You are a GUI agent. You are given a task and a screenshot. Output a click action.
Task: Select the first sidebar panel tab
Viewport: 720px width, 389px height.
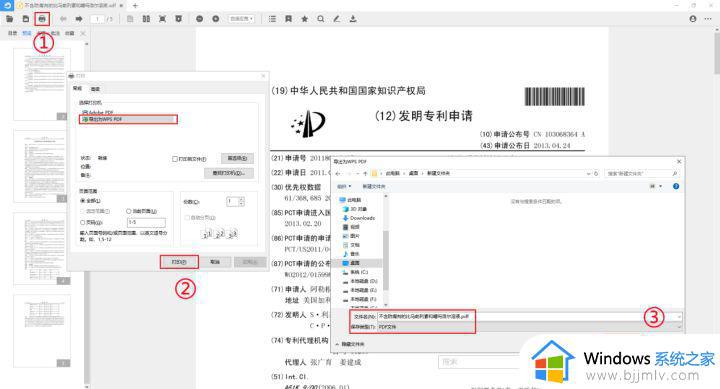(x=12, y=33)
